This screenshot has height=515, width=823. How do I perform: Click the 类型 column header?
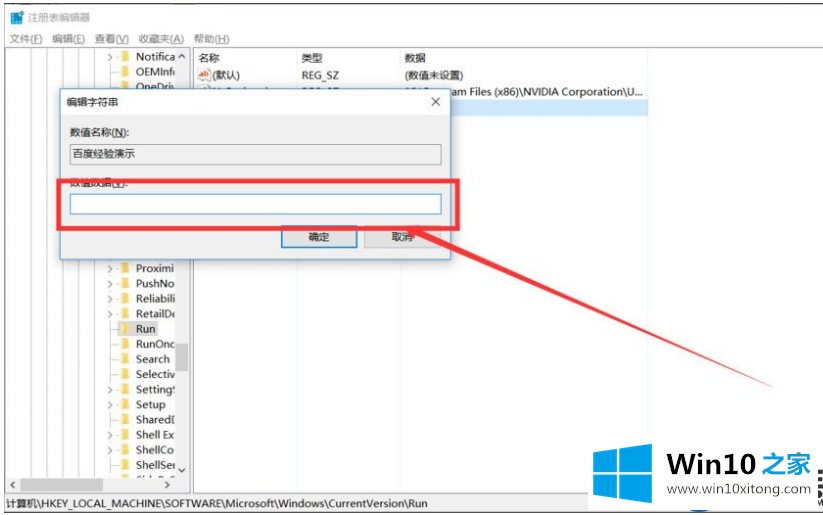pyautogui.click(x=312, y=58)
